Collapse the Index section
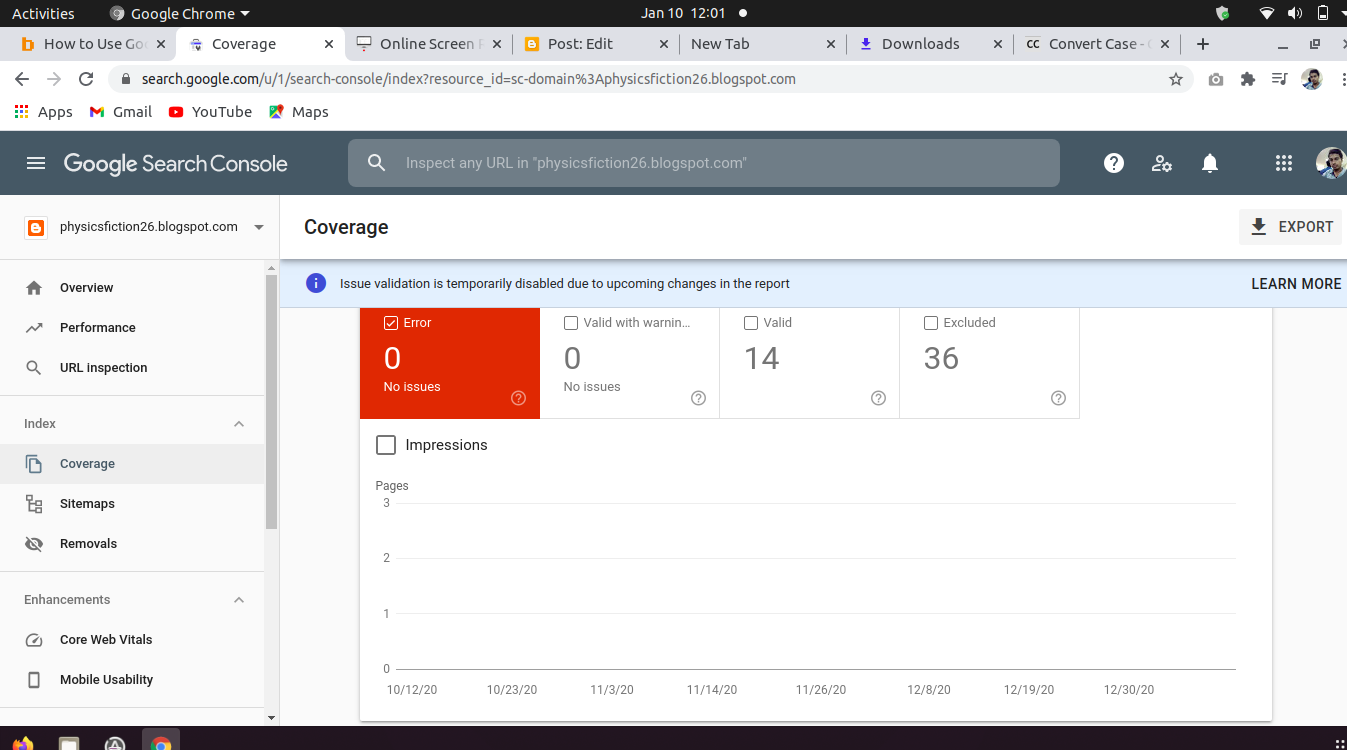Image resolution: width=1347 pixels, height=750 pixels. point(239,424)
